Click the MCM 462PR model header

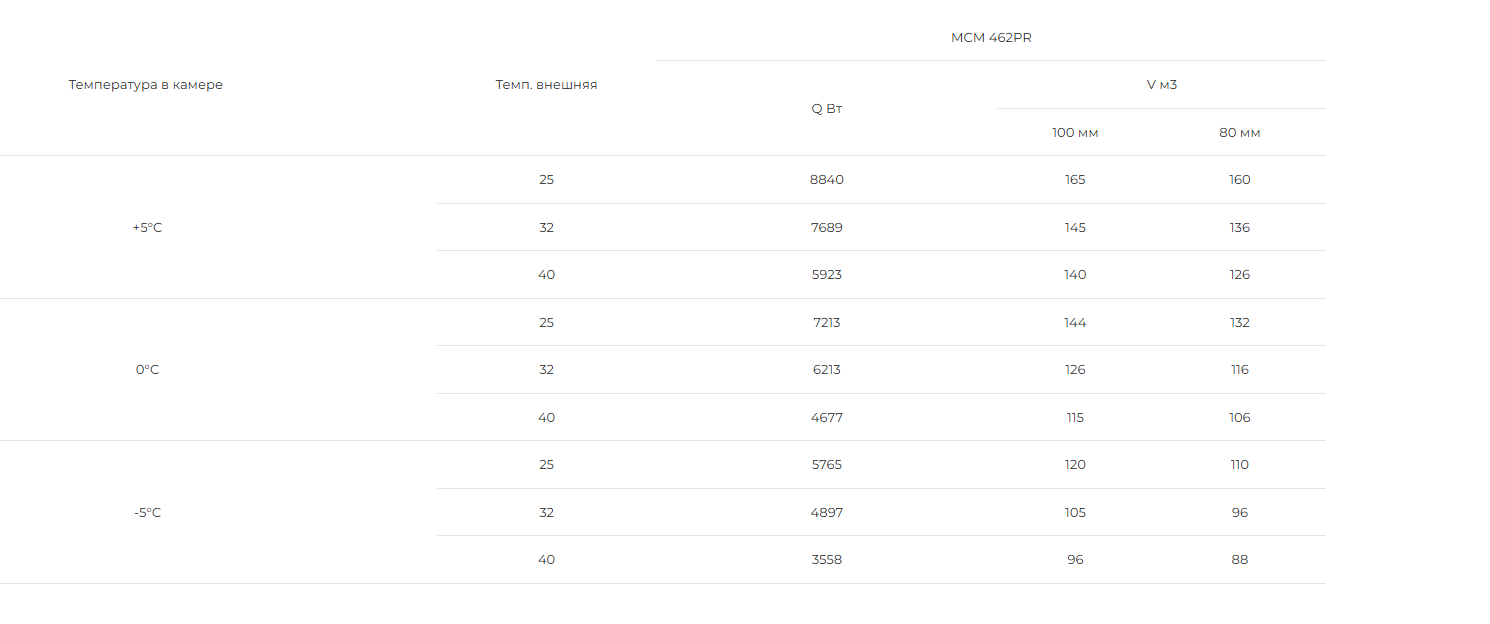click(x=991, y=38)
